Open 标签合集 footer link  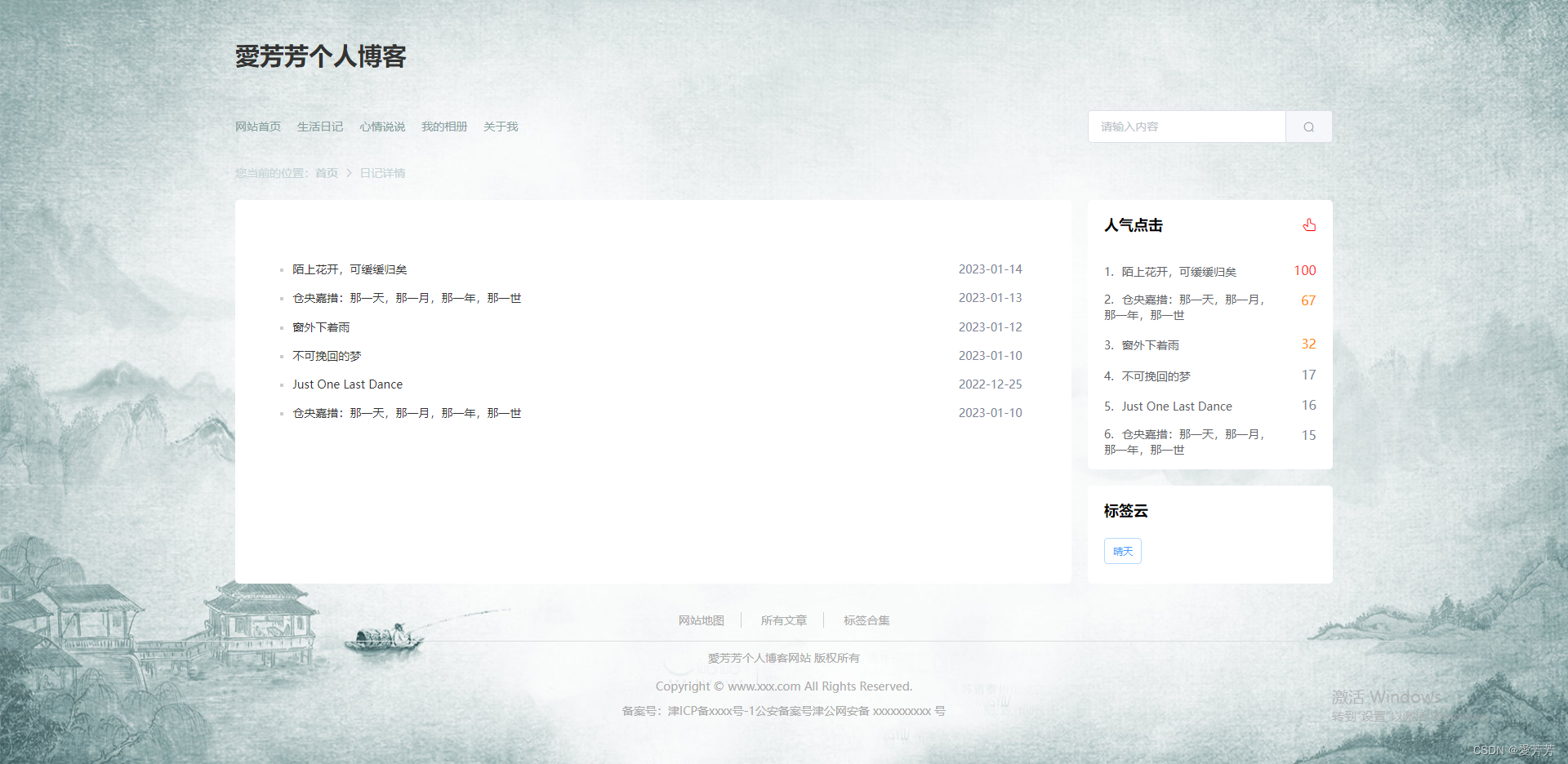(x=866, y=620)
